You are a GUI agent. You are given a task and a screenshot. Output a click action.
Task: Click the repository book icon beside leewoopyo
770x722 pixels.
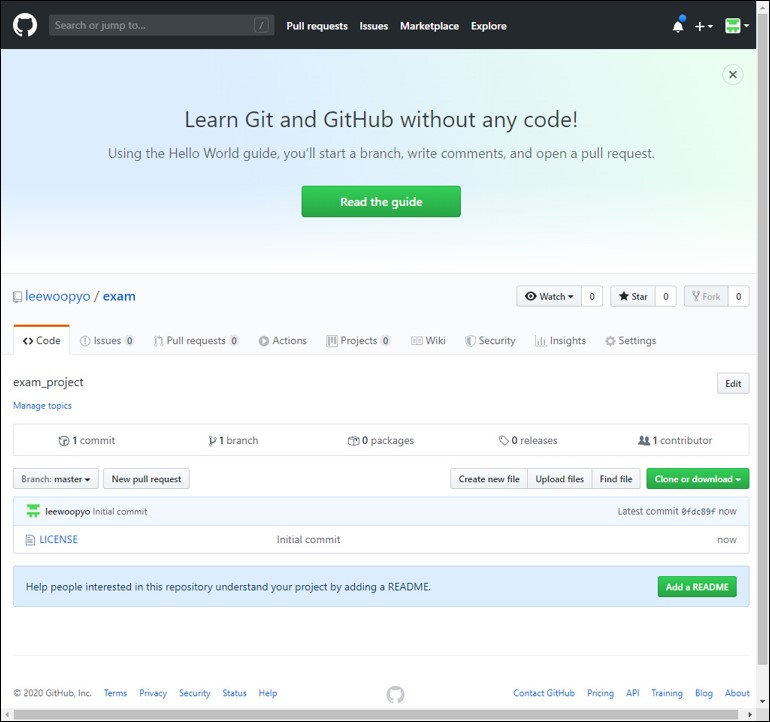(17, 297)
